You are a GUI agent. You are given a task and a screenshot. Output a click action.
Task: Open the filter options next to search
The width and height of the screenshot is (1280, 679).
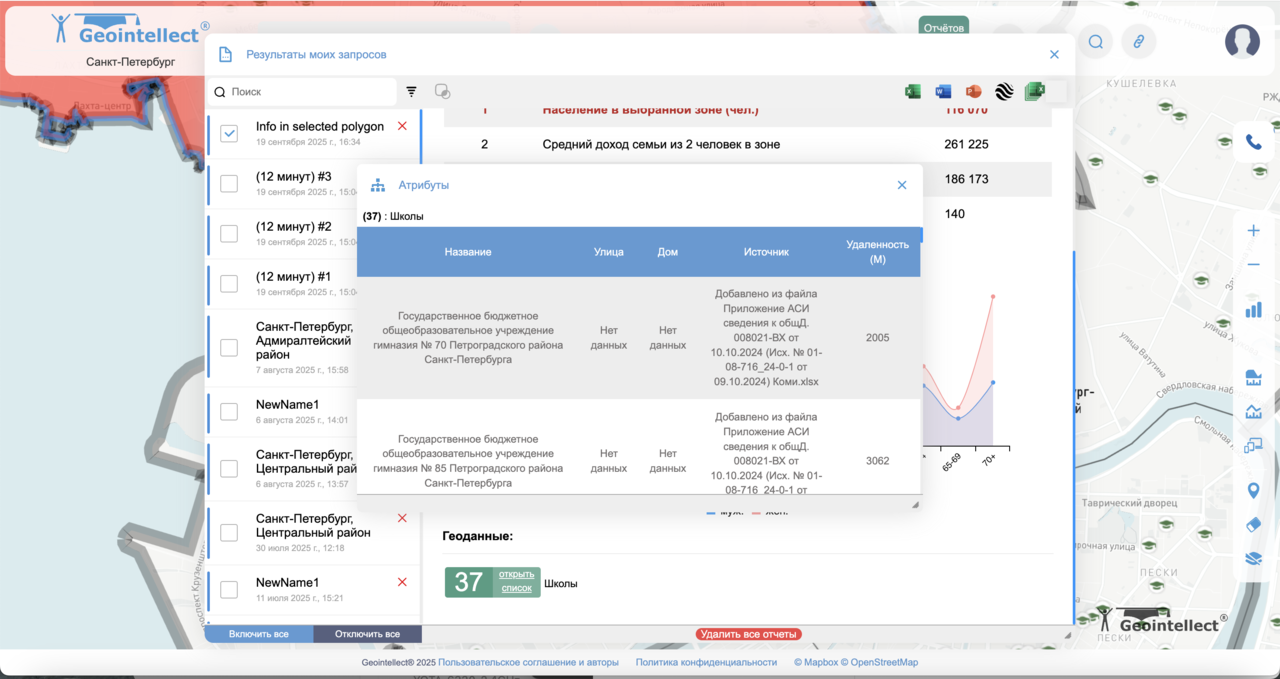[411, 92]
